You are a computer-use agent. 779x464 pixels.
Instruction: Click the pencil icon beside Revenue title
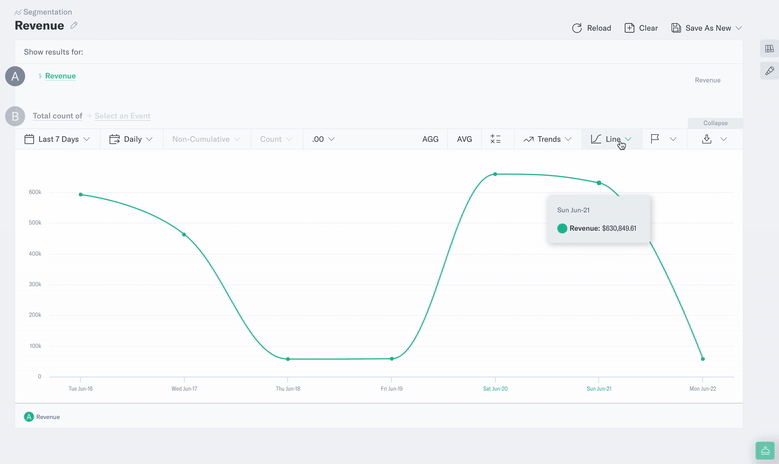(x=74, y=26)
